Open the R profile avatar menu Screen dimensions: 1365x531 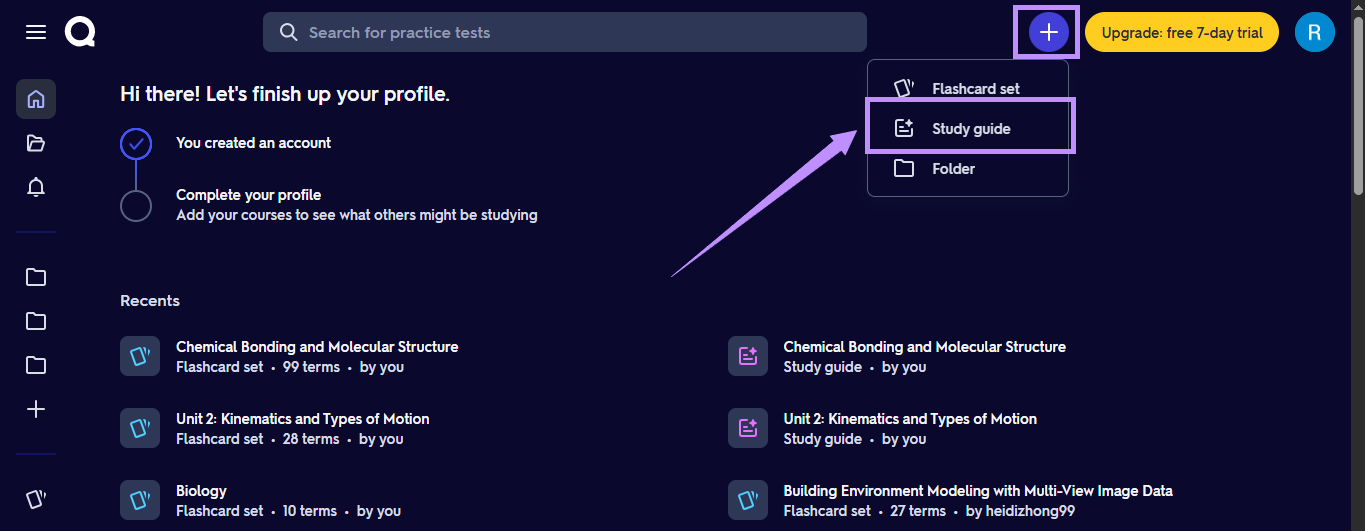click(1314, 32)
